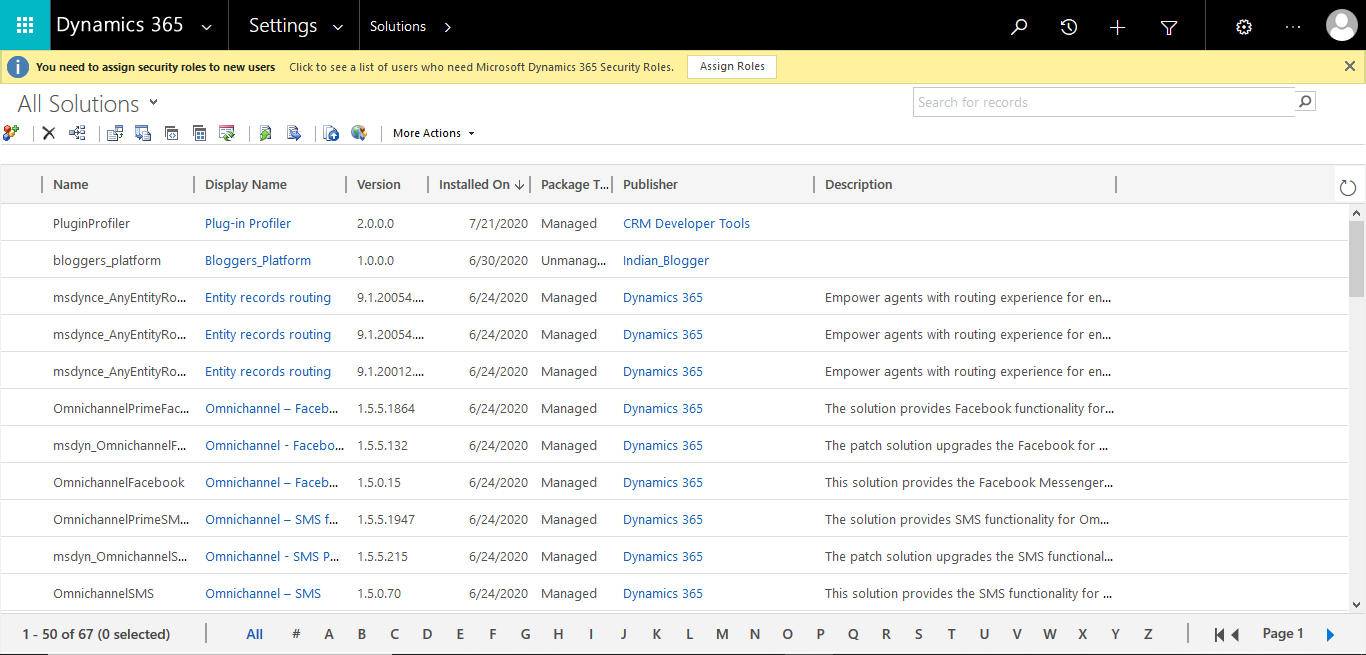Open the More Actions dropdown

point(432,132)
